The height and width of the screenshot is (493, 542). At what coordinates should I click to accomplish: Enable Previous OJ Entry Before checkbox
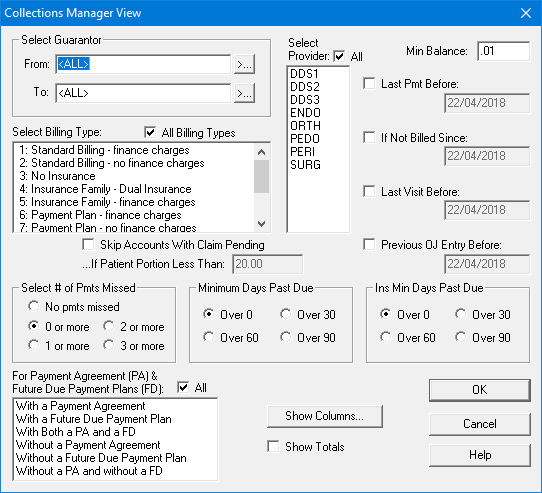[369, 245]
